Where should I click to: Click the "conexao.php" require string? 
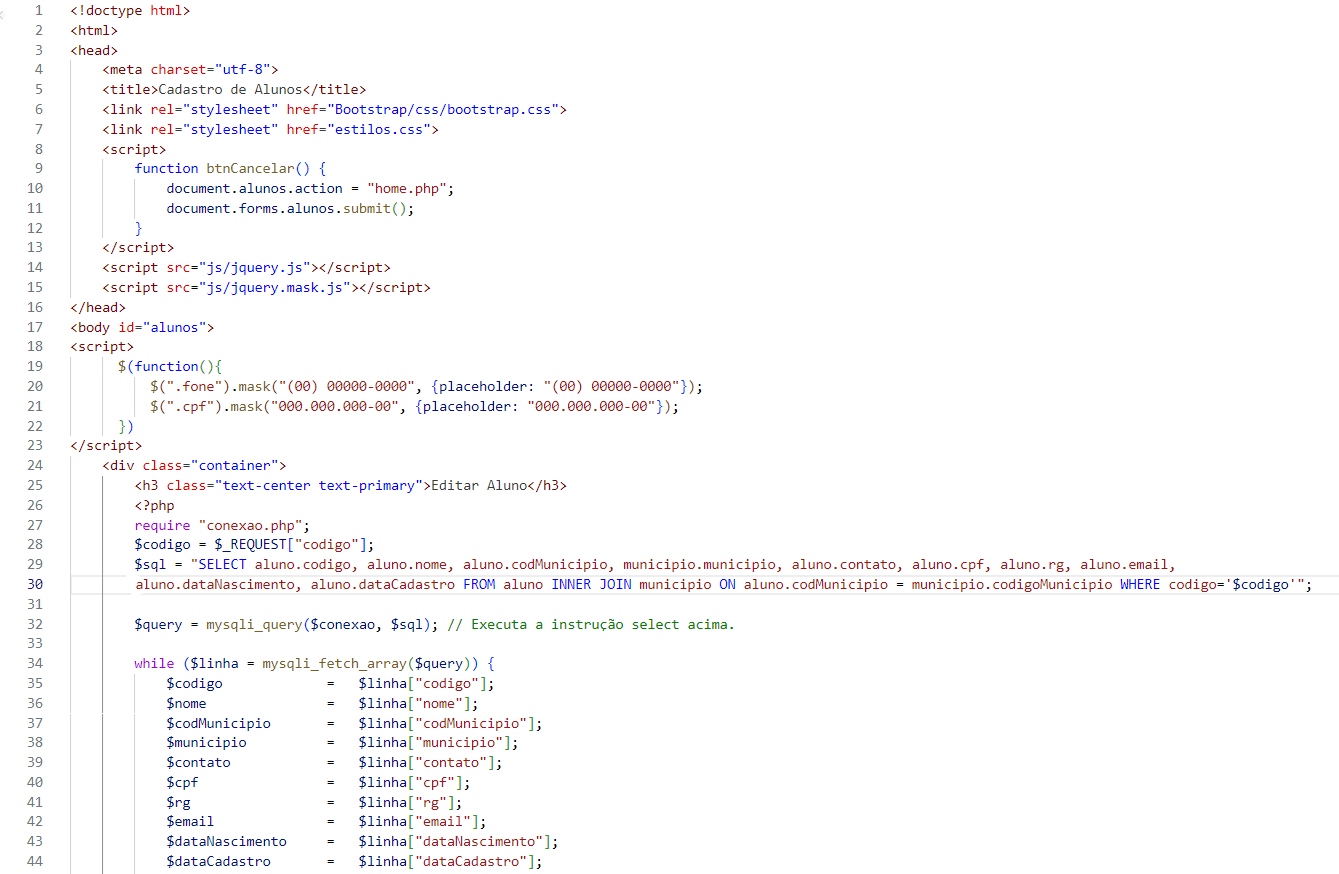tap(254, 525)
